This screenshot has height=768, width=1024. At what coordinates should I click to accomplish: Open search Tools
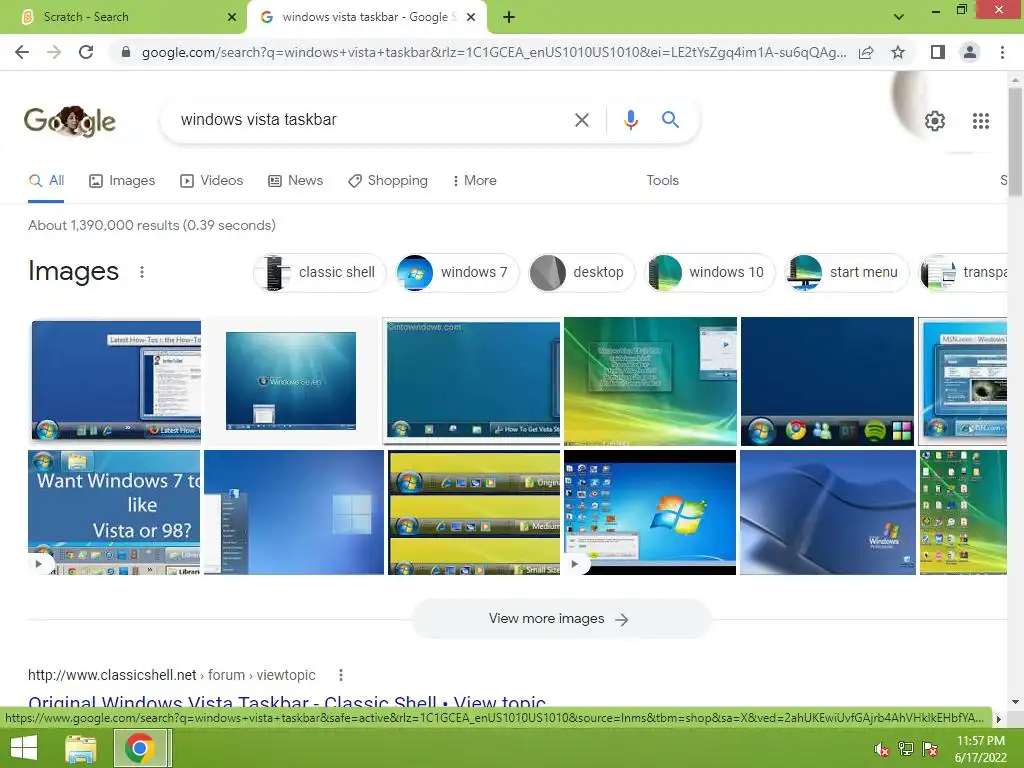(662, 181)
